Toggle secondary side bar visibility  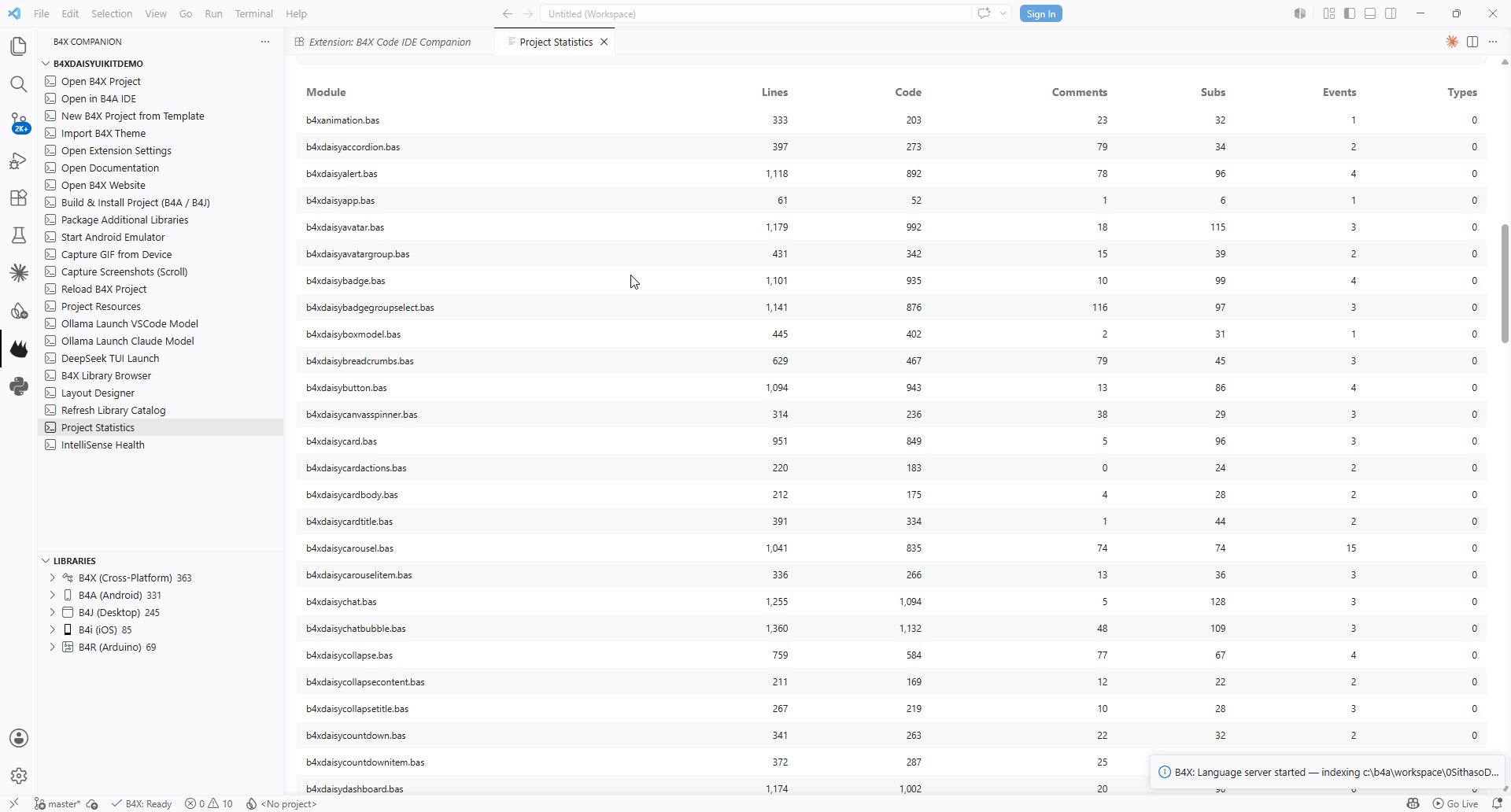[1391, 13]
